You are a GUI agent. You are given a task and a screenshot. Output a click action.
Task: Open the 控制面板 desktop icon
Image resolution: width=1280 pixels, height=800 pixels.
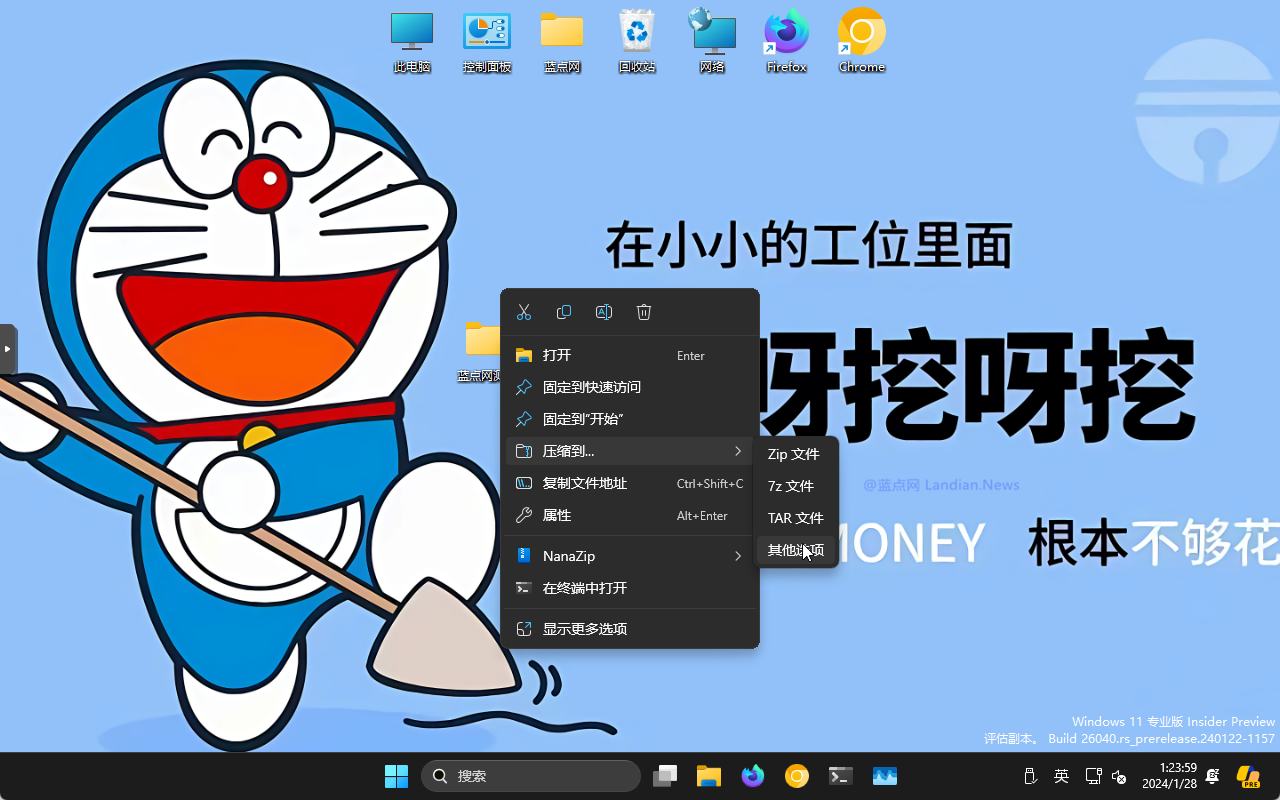(x=487, y=42)
